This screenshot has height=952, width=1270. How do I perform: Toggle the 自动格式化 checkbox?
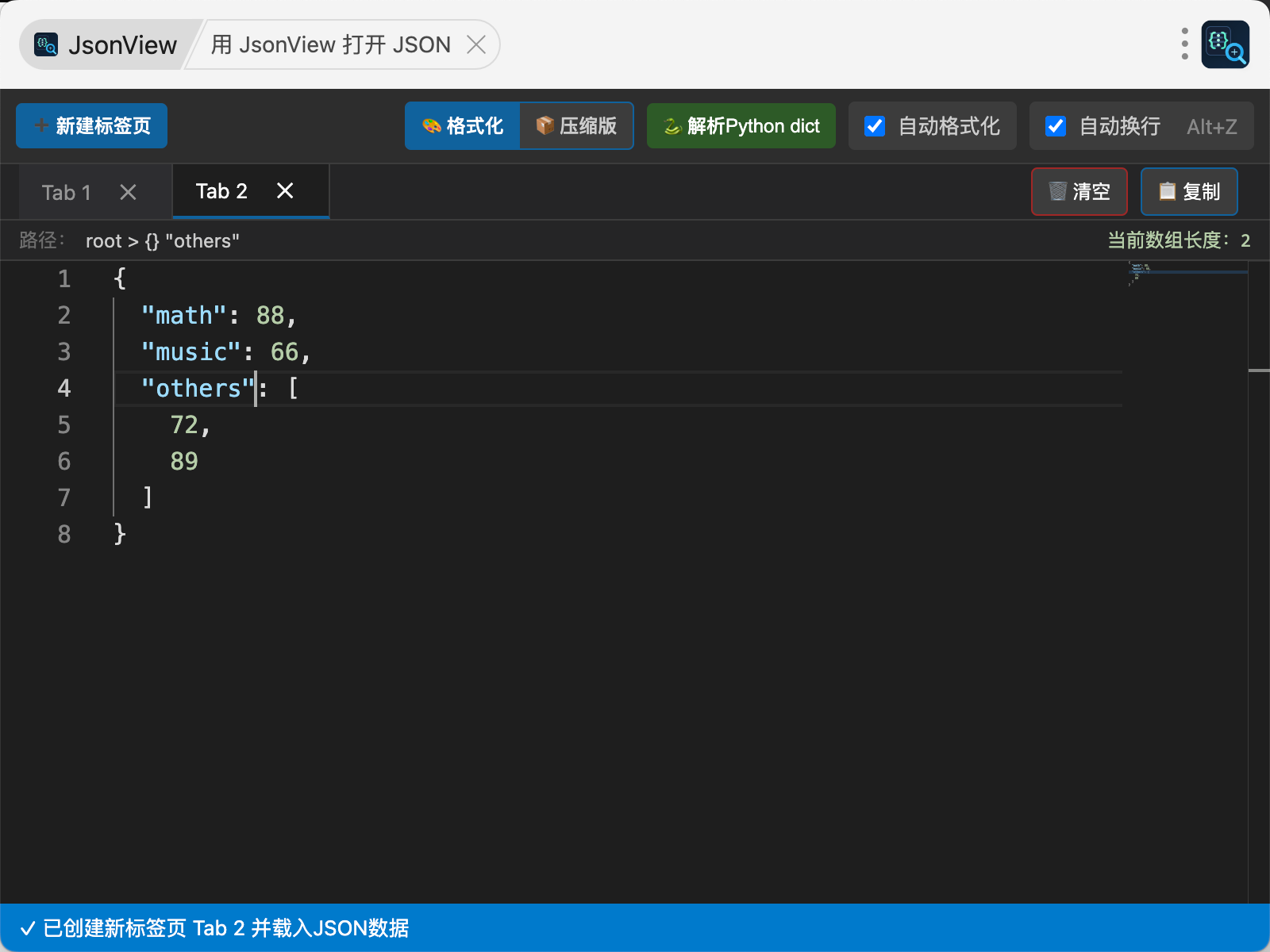(x=875, y=126)
